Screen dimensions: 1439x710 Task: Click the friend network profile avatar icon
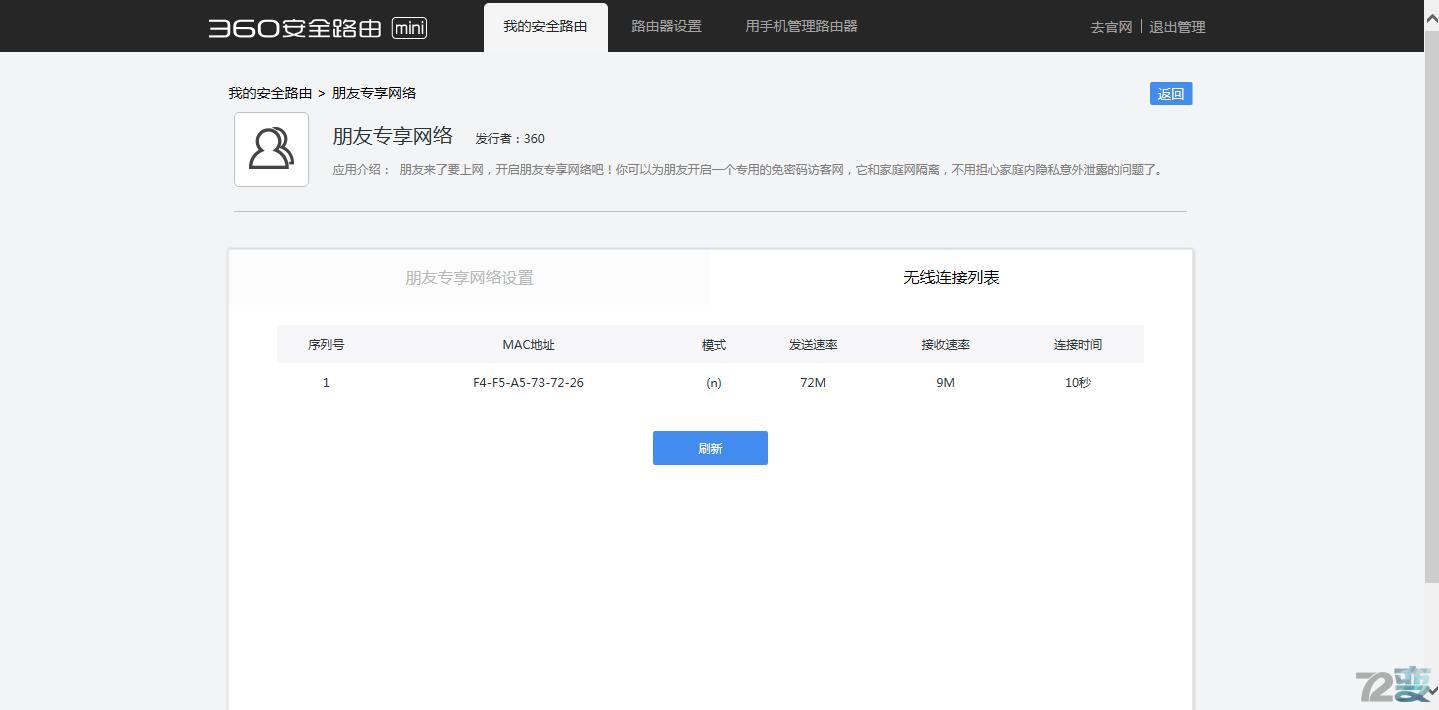(270, 149)
